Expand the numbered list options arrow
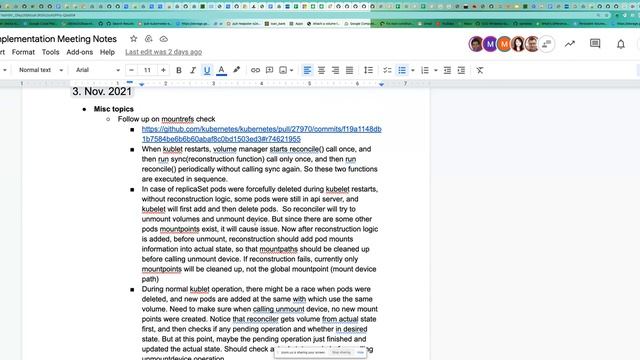 [436, 70]
